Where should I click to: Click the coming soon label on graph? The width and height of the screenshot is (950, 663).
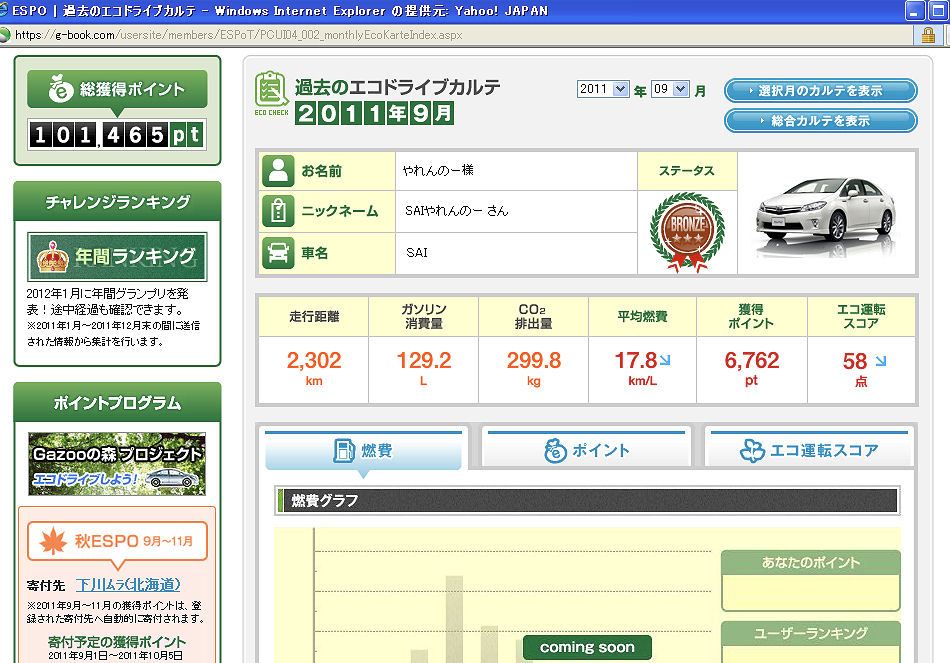[x=587, y=647]
